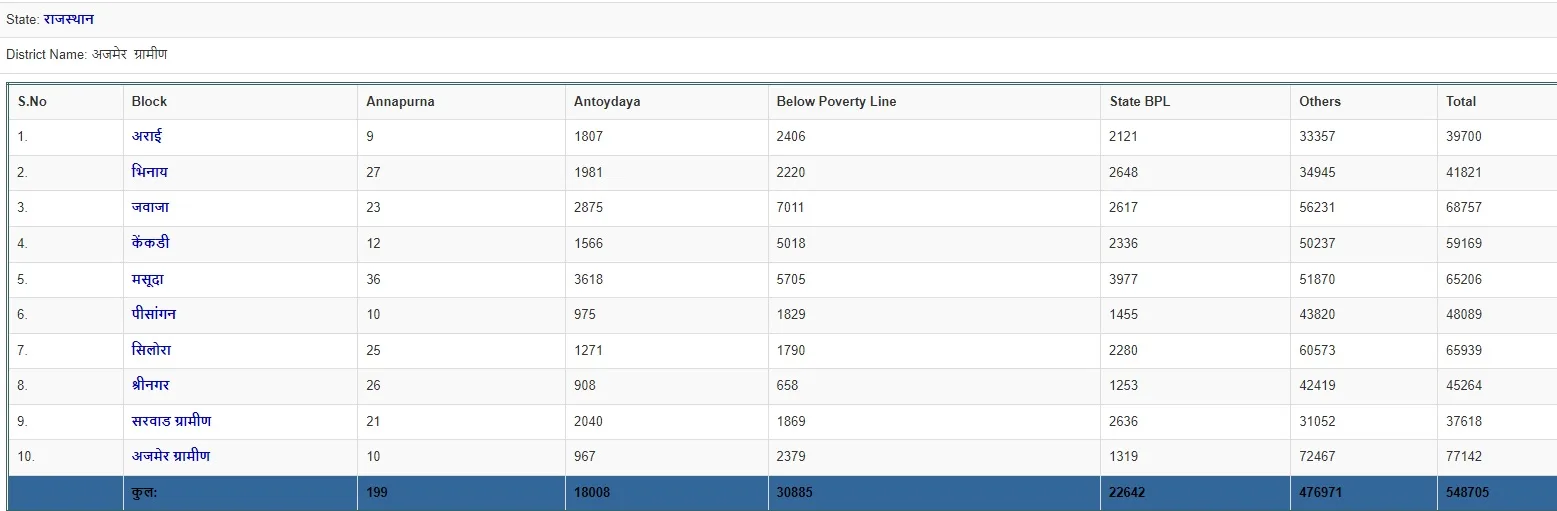1557x511 pixels.
Task: Click the S.No column header
Action: point(32,101)
